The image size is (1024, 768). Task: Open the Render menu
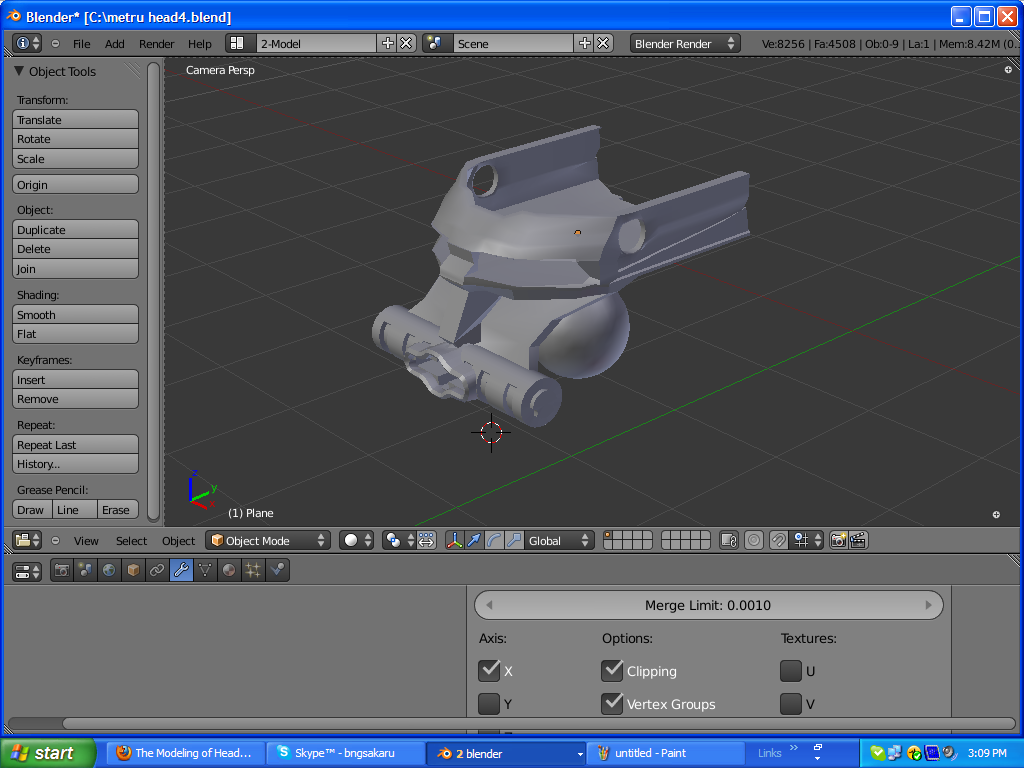pyautogui.click(x=156, y=44)
